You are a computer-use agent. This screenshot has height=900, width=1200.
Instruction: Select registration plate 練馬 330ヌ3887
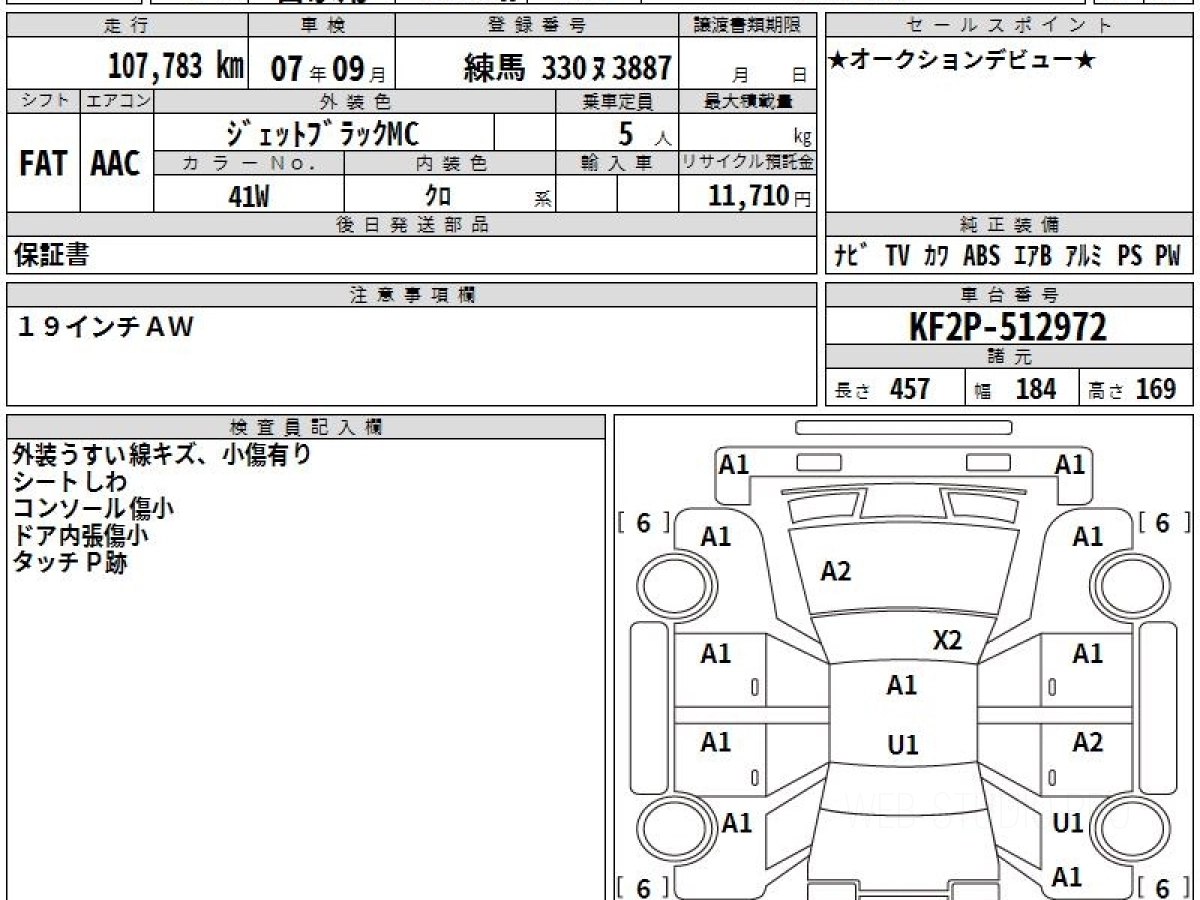(x=567, y=68)
